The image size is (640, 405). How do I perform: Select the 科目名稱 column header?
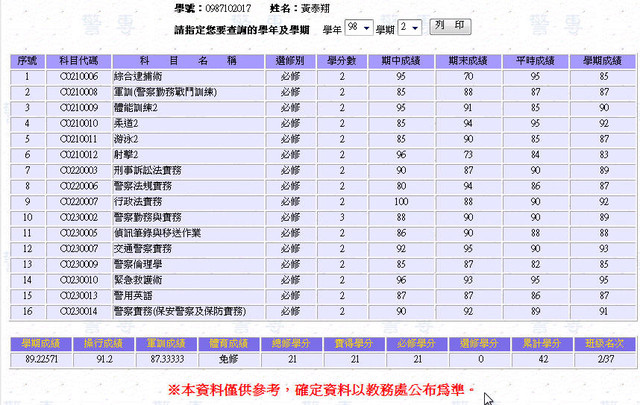tap(188, 61)
